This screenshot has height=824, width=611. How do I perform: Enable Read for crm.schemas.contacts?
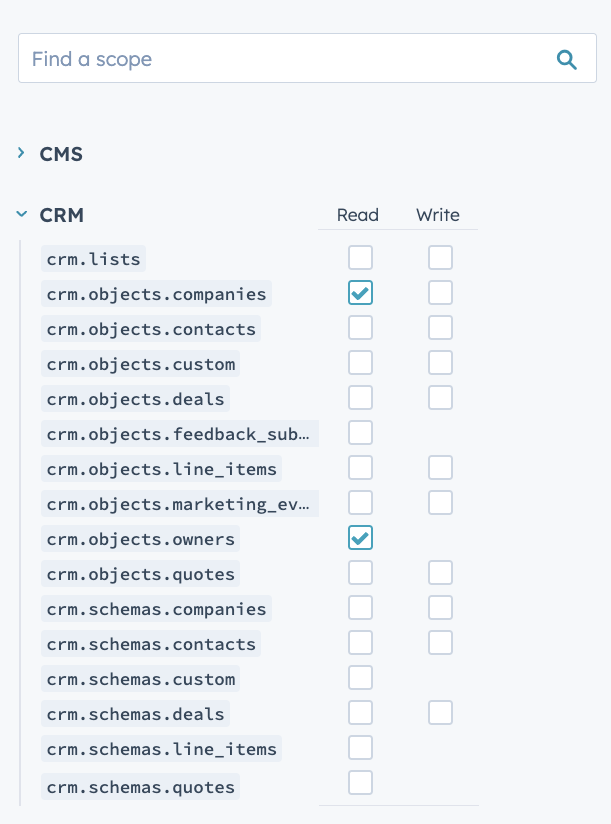pos(360,642)
